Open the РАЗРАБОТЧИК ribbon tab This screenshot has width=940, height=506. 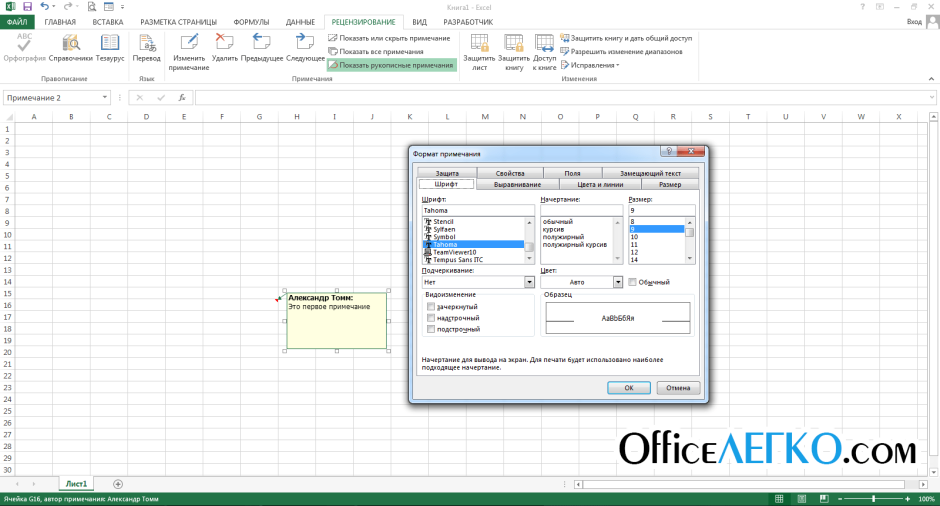[x=468, y=22]
